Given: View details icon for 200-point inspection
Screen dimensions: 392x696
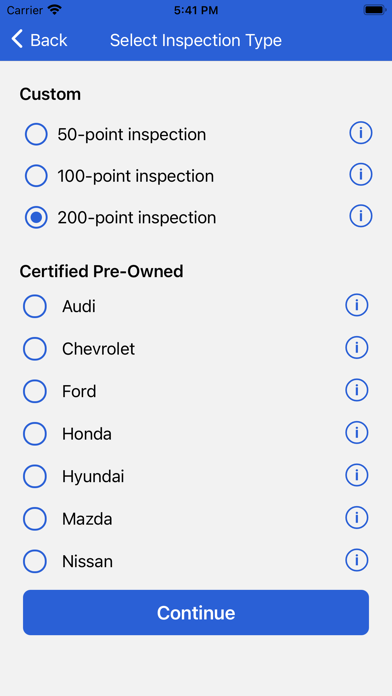Looking at the screenshot, I should point(360,216).
